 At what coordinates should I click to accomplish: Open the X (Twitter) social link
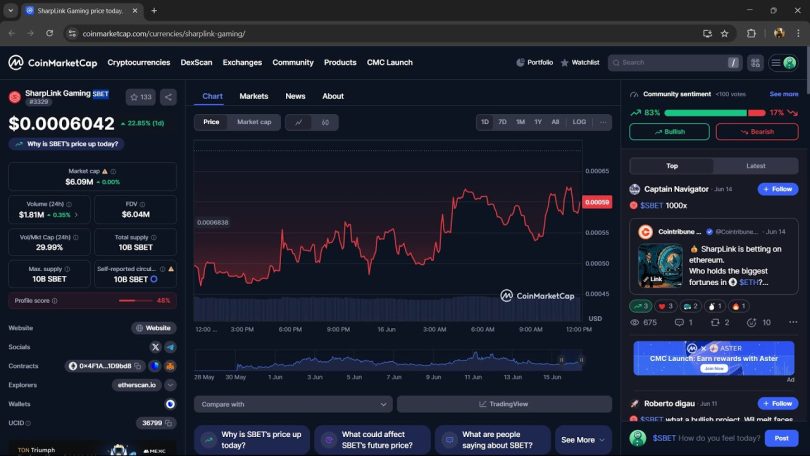pos(155,347)
